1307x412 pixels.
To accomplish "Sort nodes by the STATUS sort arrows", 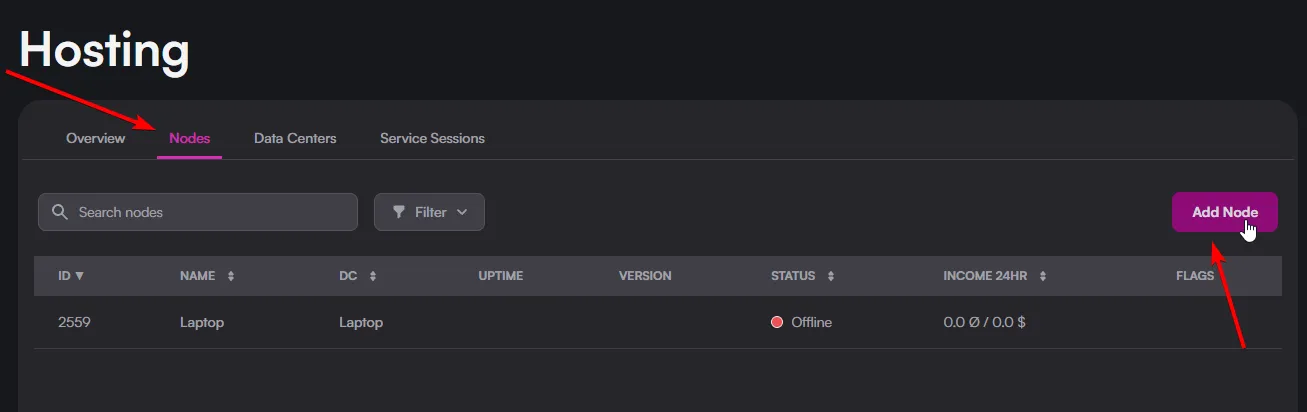I will point(831,276).
